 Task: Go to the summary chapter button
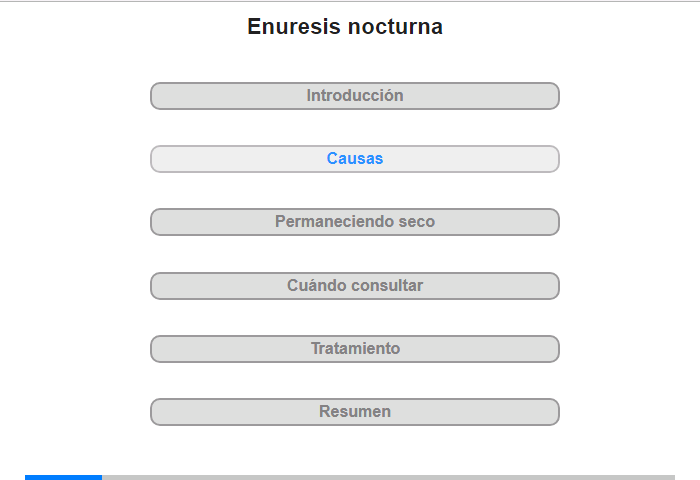(355, 412)
